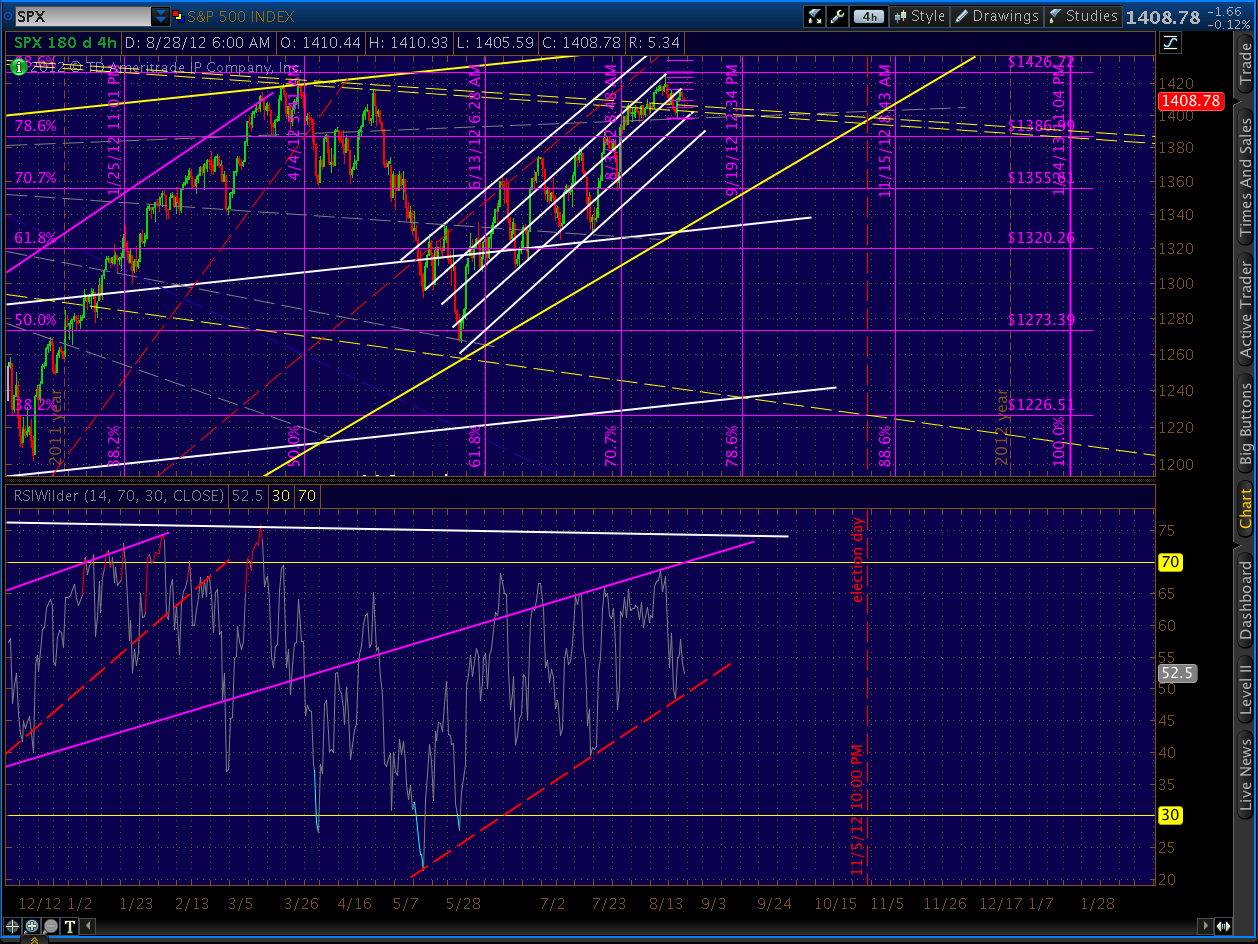Image resolution: width=1258 pixels, height=944 pixels.
Task: Open the Drawings menu
Action: (x=996, y=16)
